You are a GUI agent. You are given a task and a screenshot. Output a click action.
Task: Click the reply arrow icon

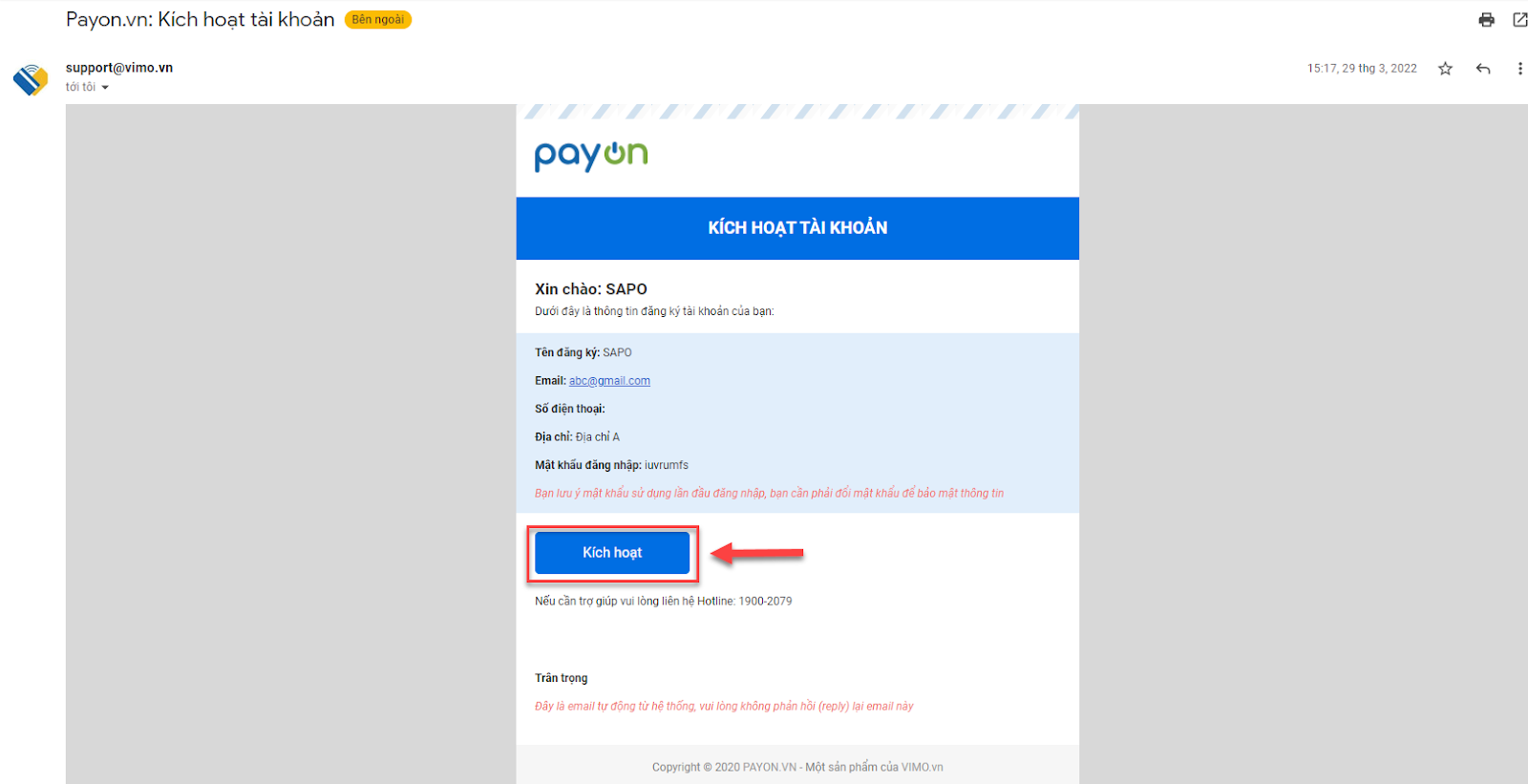coord(1483,69)
